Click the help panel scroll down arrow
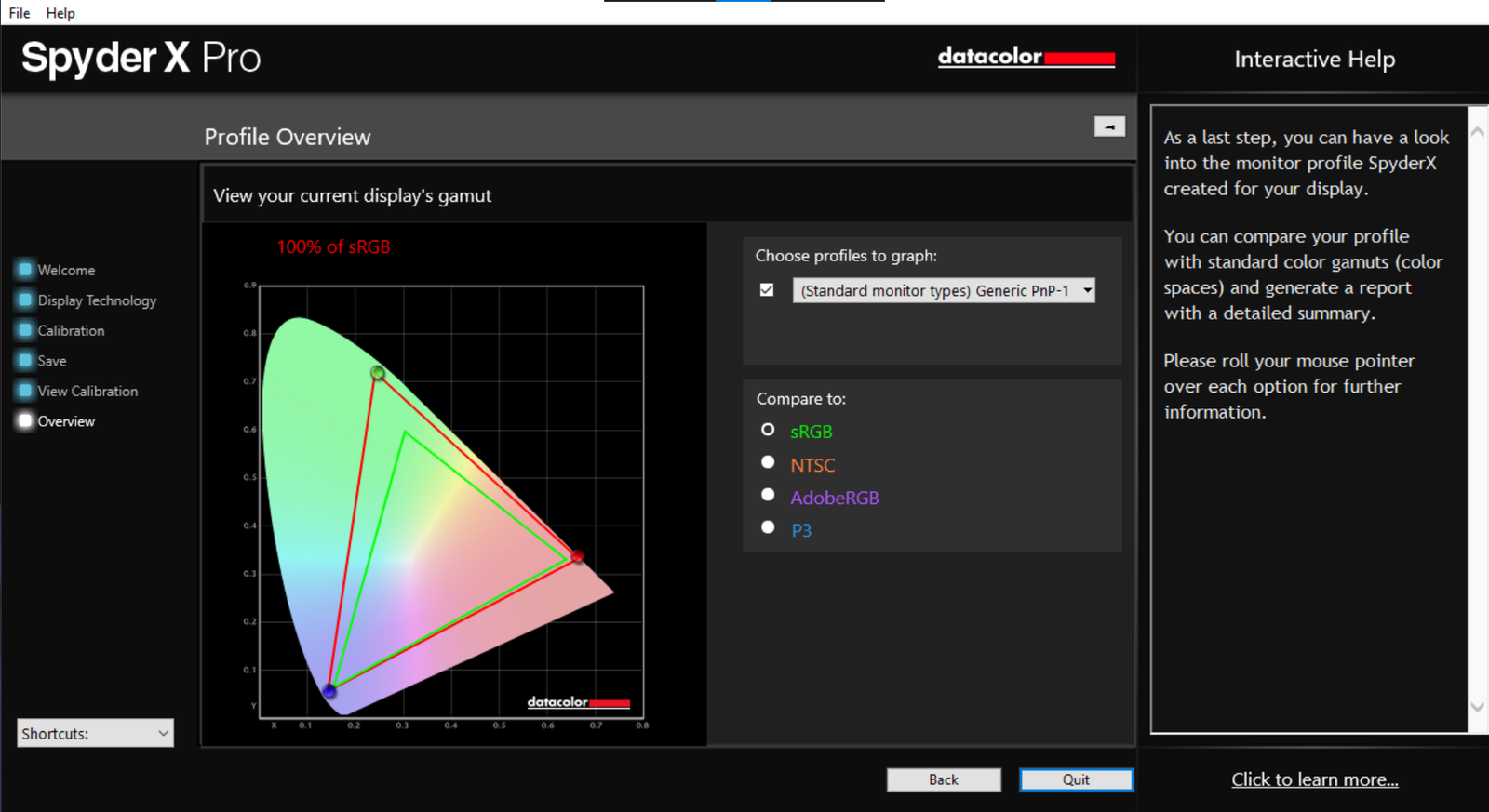The image size is (1489, 812). pyautogui.click(x=1478, y=707)
